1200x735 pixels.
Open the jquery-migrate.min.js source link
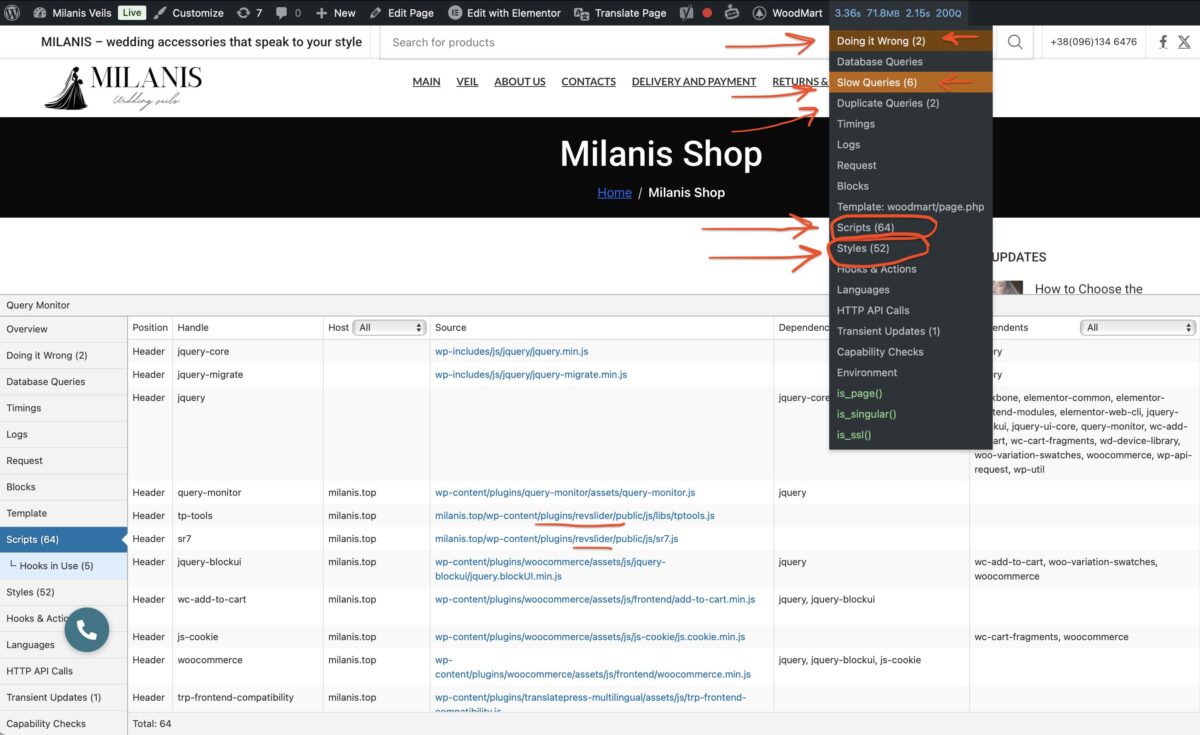tap(531, 374)
